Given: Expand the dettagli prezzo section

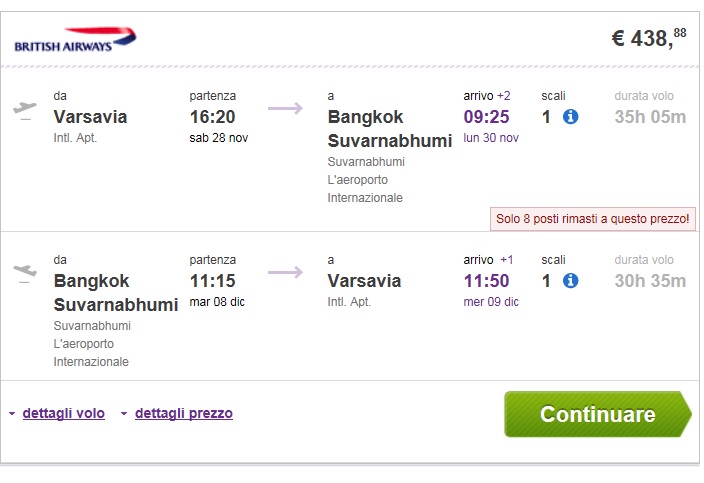Looking at the screenshot, I should (x=184, y=413).
